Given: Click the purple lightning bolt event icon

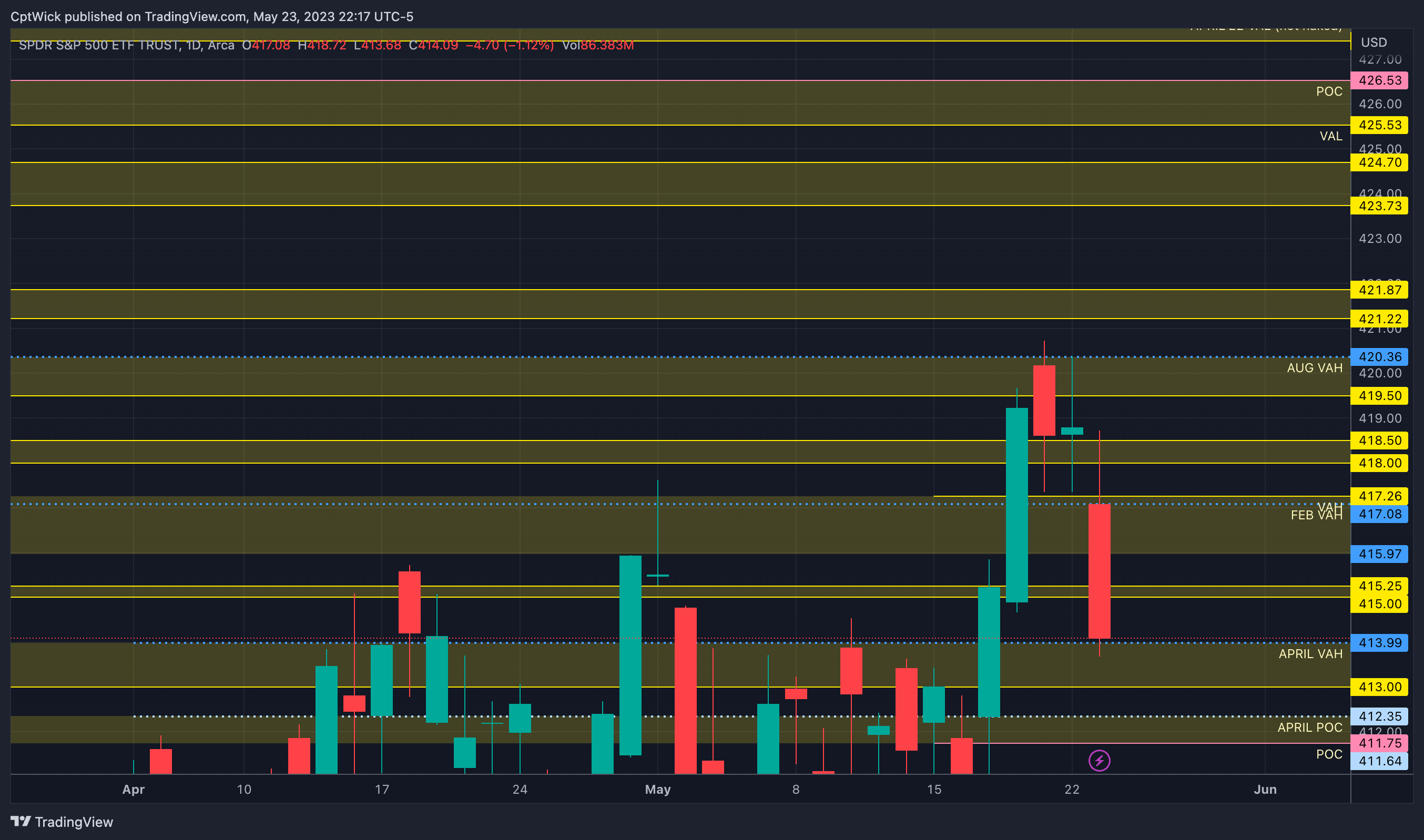Looking at the screenshot, I should click(x=1099, y=760).
